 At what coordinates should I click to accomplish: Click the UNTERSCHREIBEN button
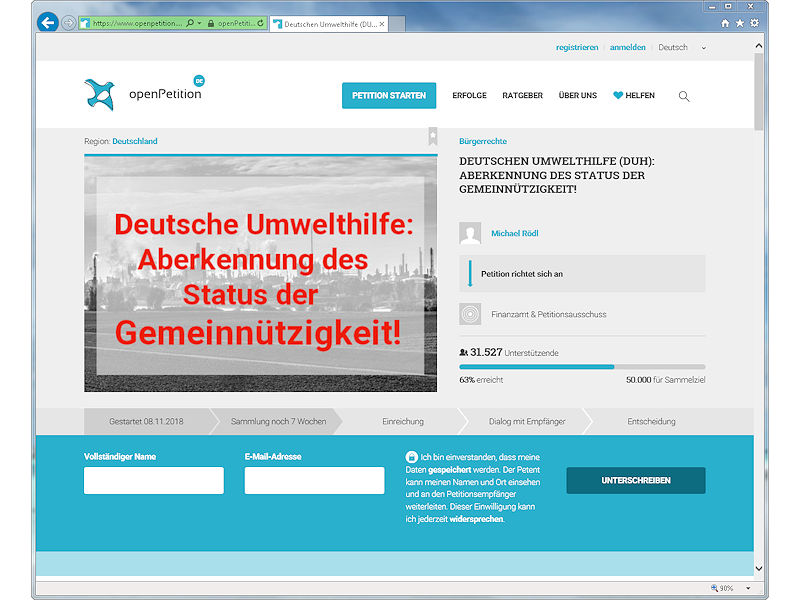coord(636,480)
